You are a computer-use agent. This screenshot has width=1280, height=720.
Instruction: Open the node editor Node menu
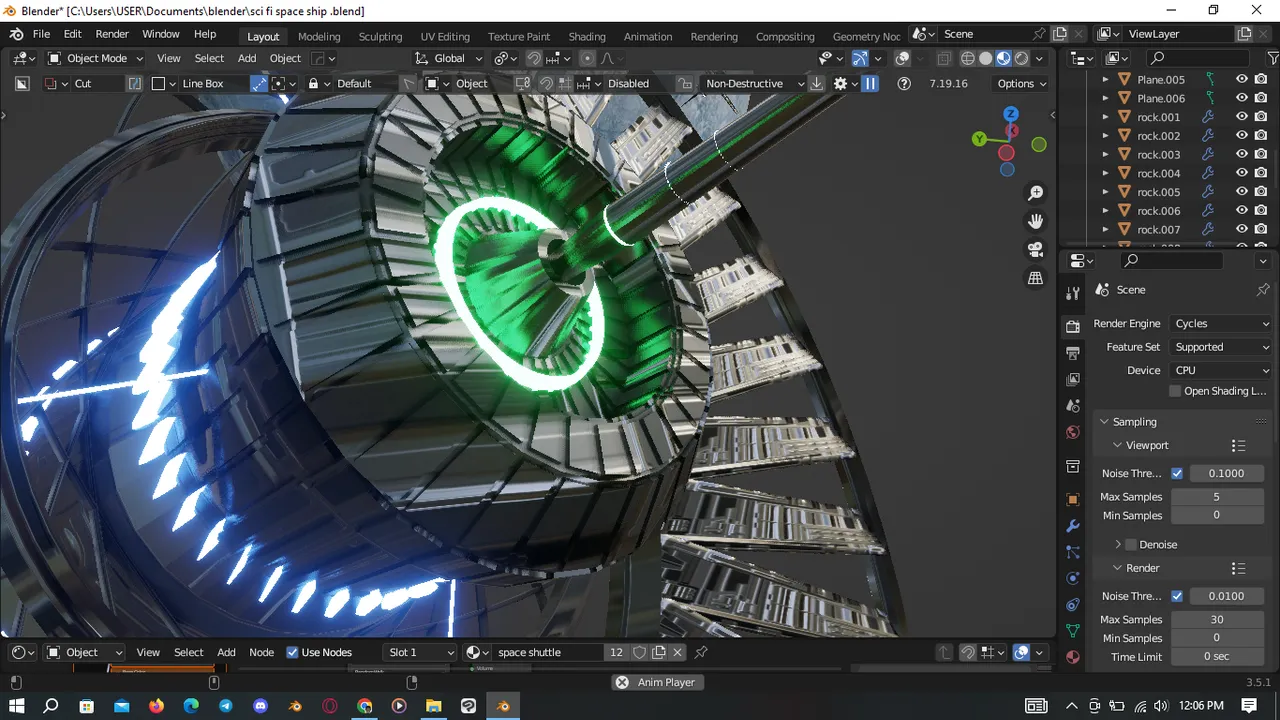(261, 652)
